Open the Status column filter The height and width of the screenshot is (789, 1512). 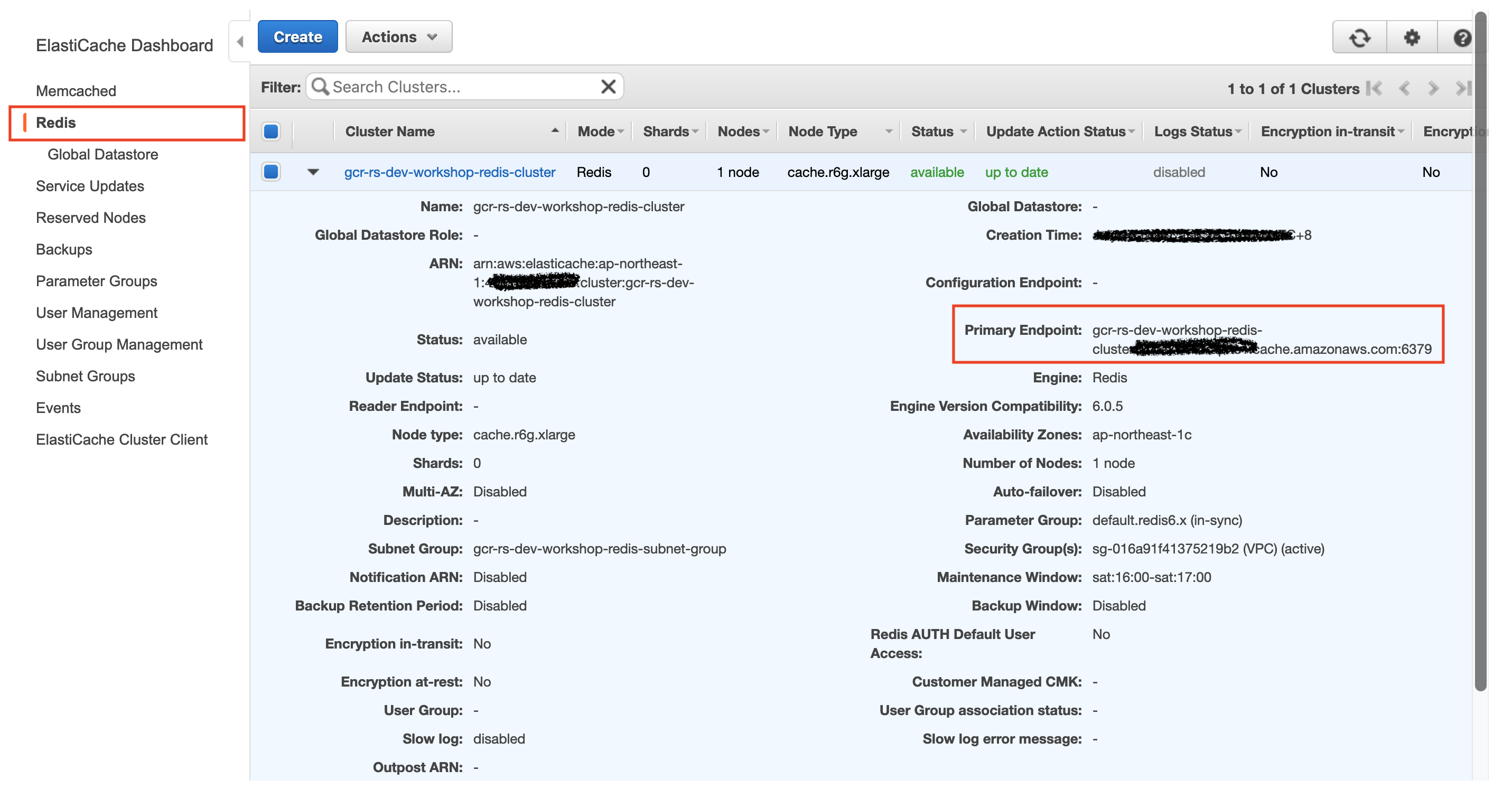click(963, 131)
